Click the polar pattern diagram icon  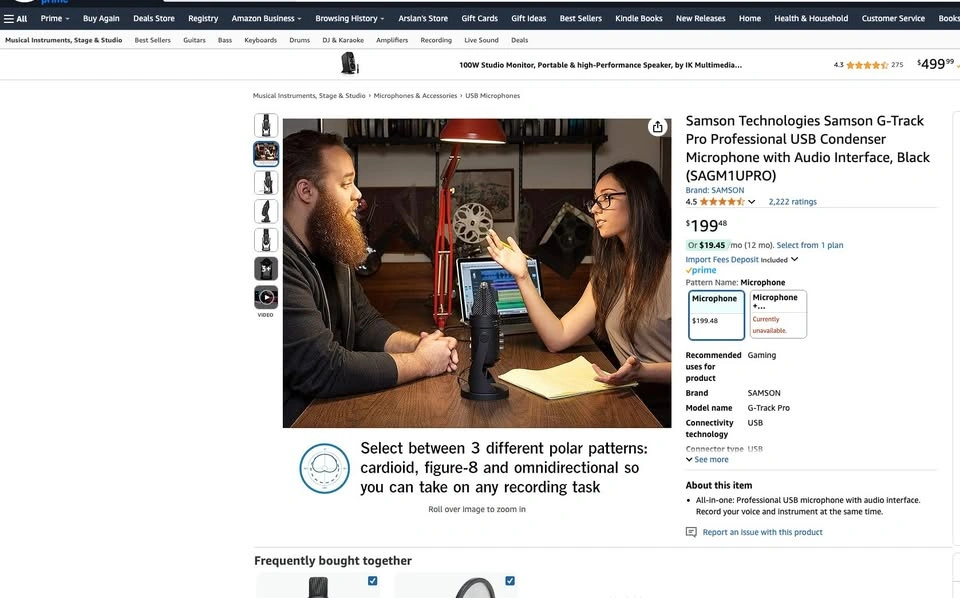coord(324,468)
